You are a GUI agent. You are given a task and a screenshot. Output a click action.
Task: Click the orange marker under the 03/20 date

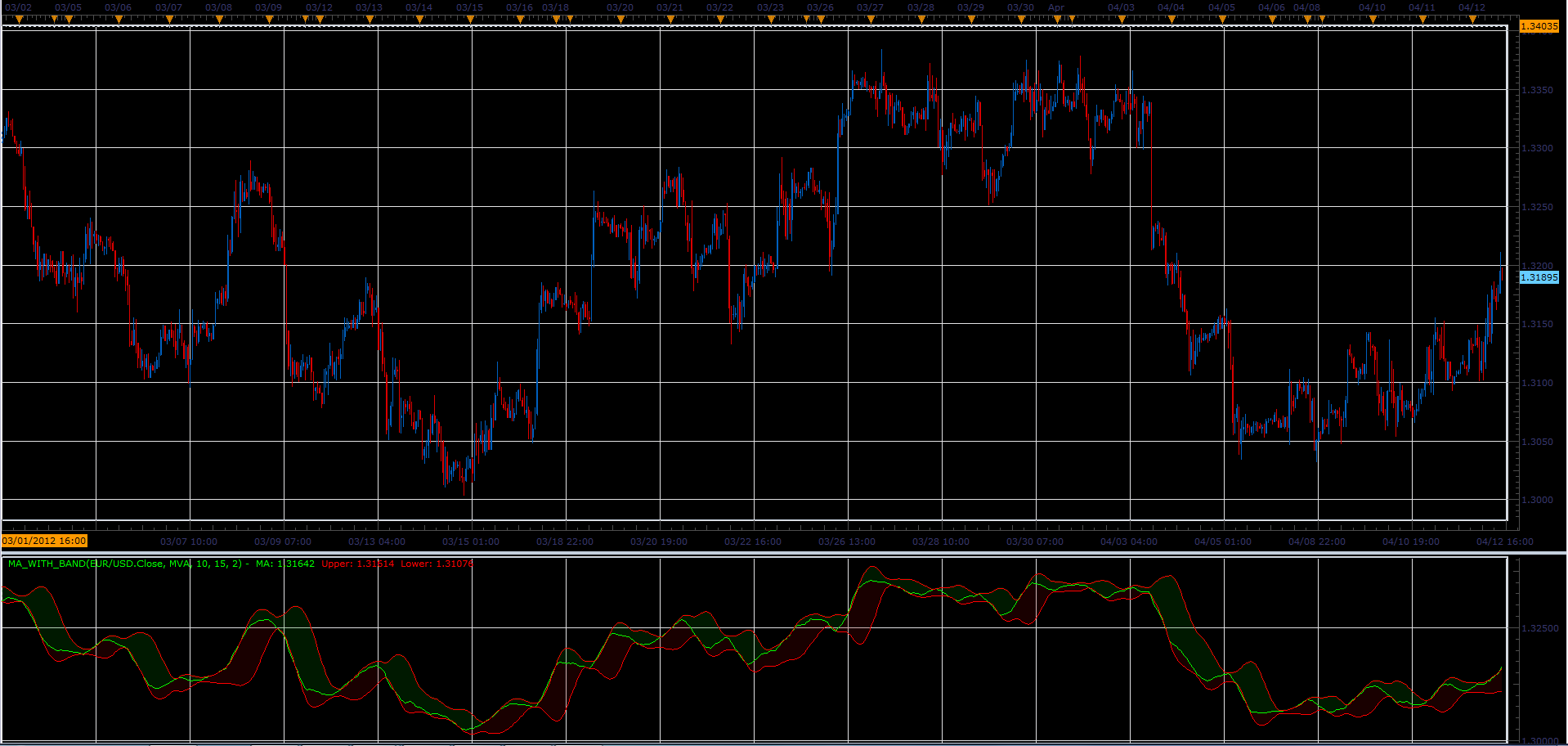(620, 20)
